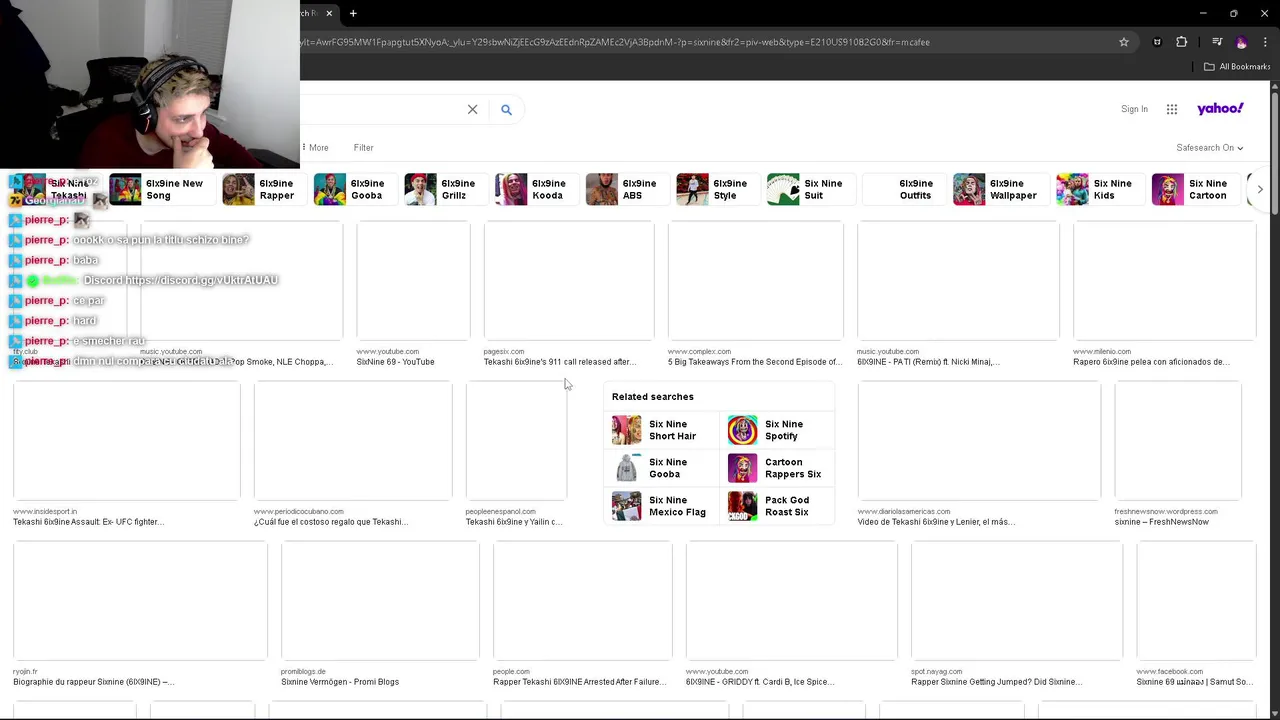The width and height of the screenshot is (1280, 720).
Task: Open the periodicocubano.com result image
Action: (352, 440)
